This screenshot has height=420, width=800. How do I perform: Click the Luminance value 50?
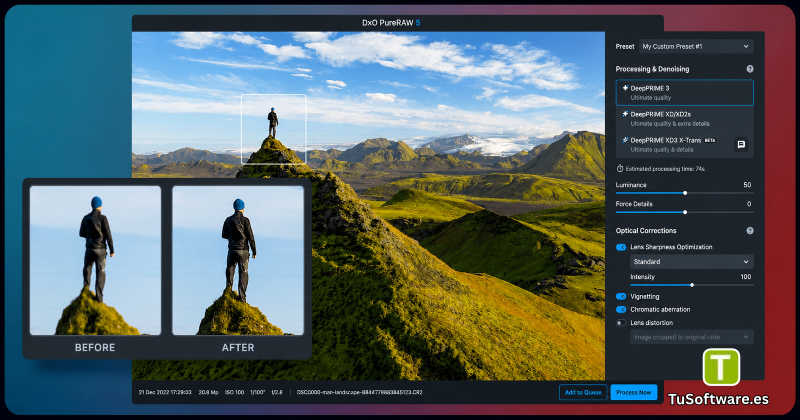tap(747, 185)
